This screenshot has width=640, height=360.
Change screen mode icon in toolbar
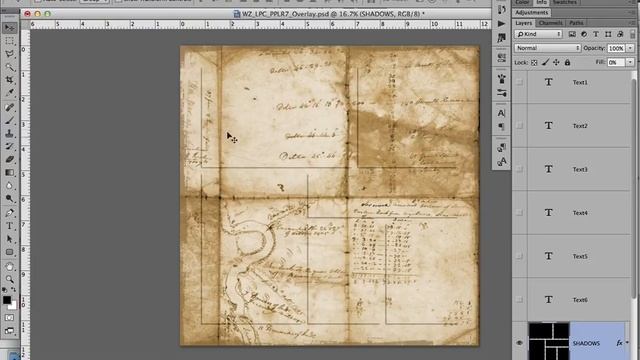click(x=9, y=331)
